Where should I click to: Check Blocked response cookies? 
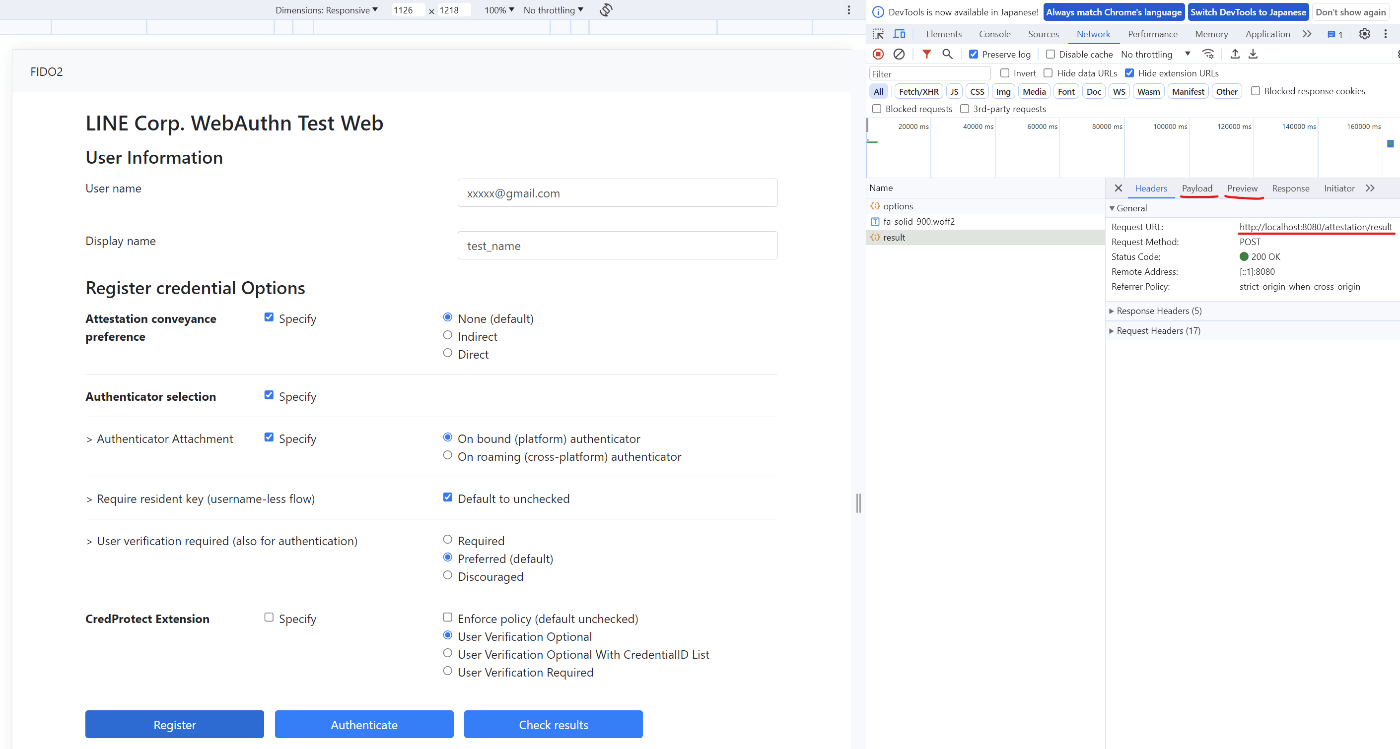1256,91
